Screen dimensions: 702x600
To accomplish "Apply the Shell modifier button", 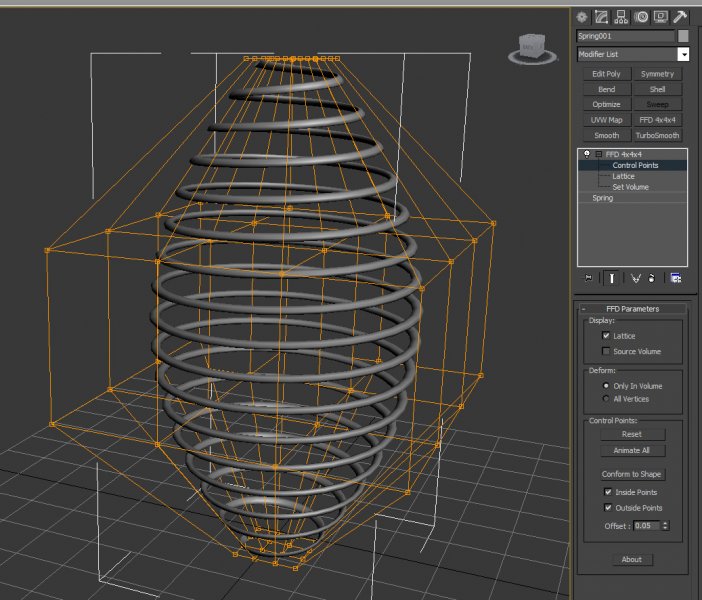I will click(x=657, y=89).
